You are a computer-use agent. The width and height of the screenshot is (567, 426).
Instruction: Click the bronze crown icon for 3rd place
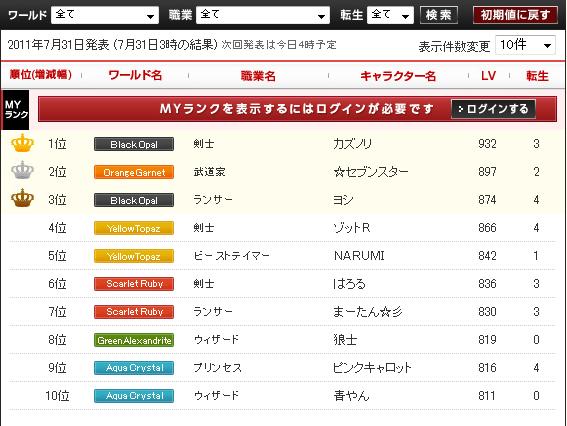pos(22,198)
